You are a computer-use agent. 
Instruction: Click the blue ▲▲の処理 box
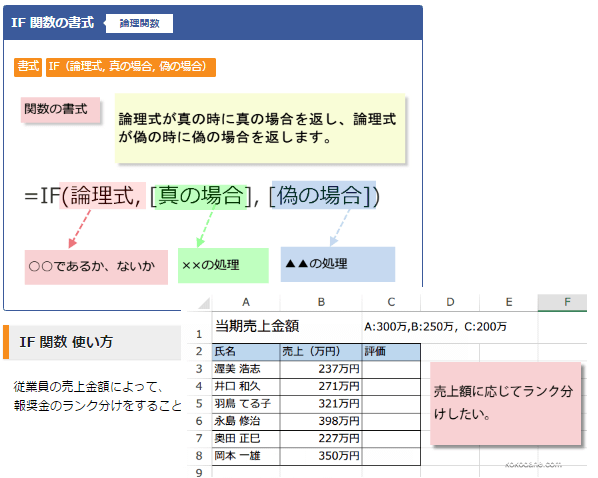pos(338,264)
